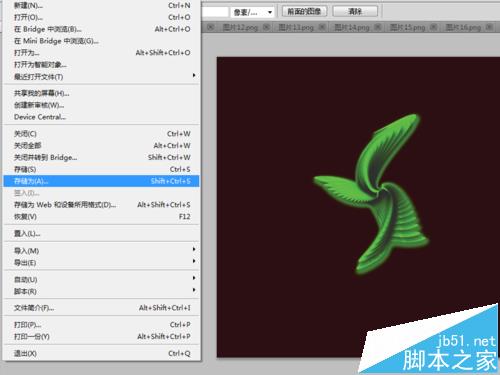Select the highlighted 存储为(A)... item
The width and height of the screenshot is (500, 375).
point(101,181)
